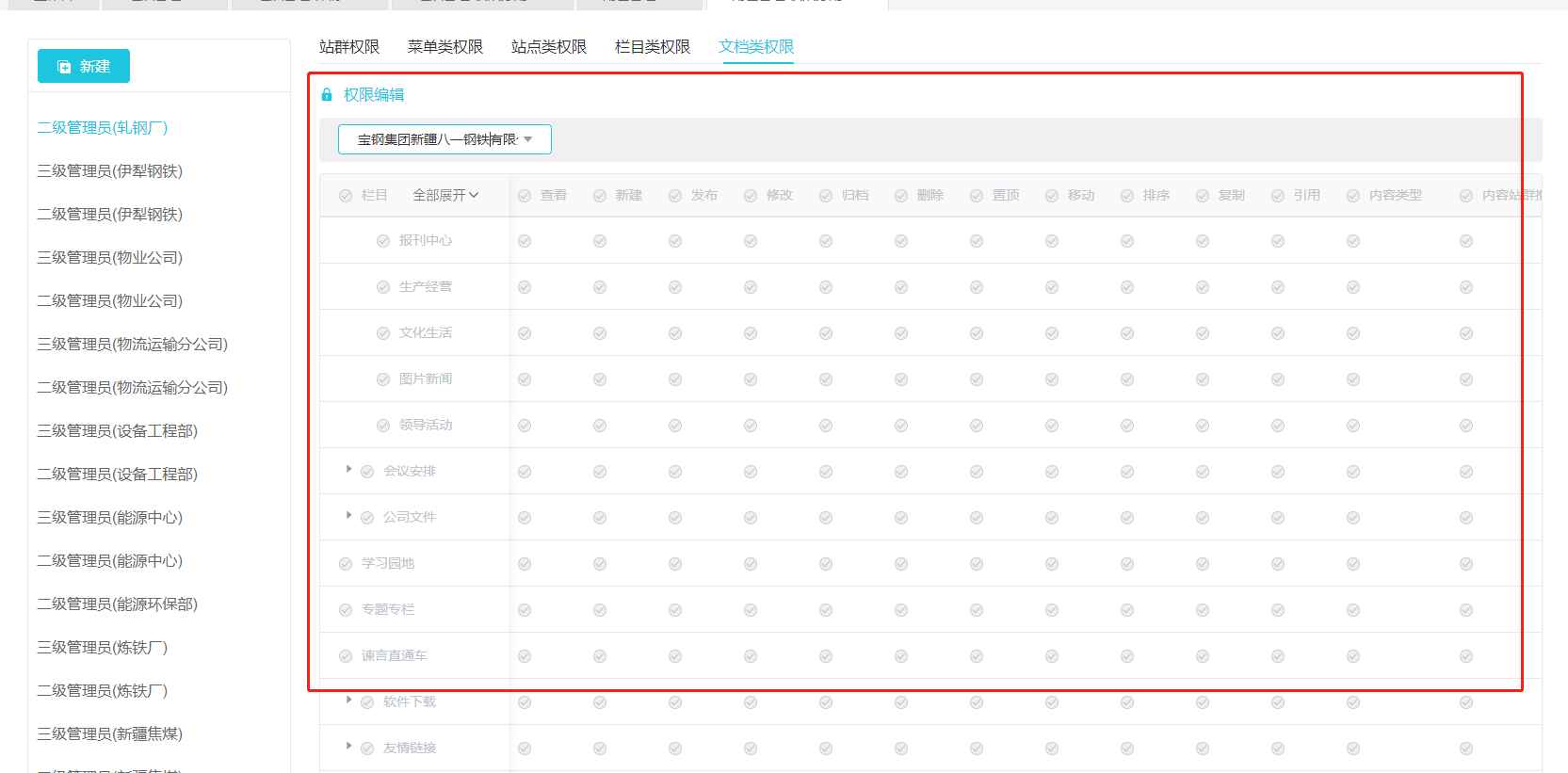Click check icon next to 专题专栏
The width and height of the screenshot is (1568, 773).
point(346,610)
